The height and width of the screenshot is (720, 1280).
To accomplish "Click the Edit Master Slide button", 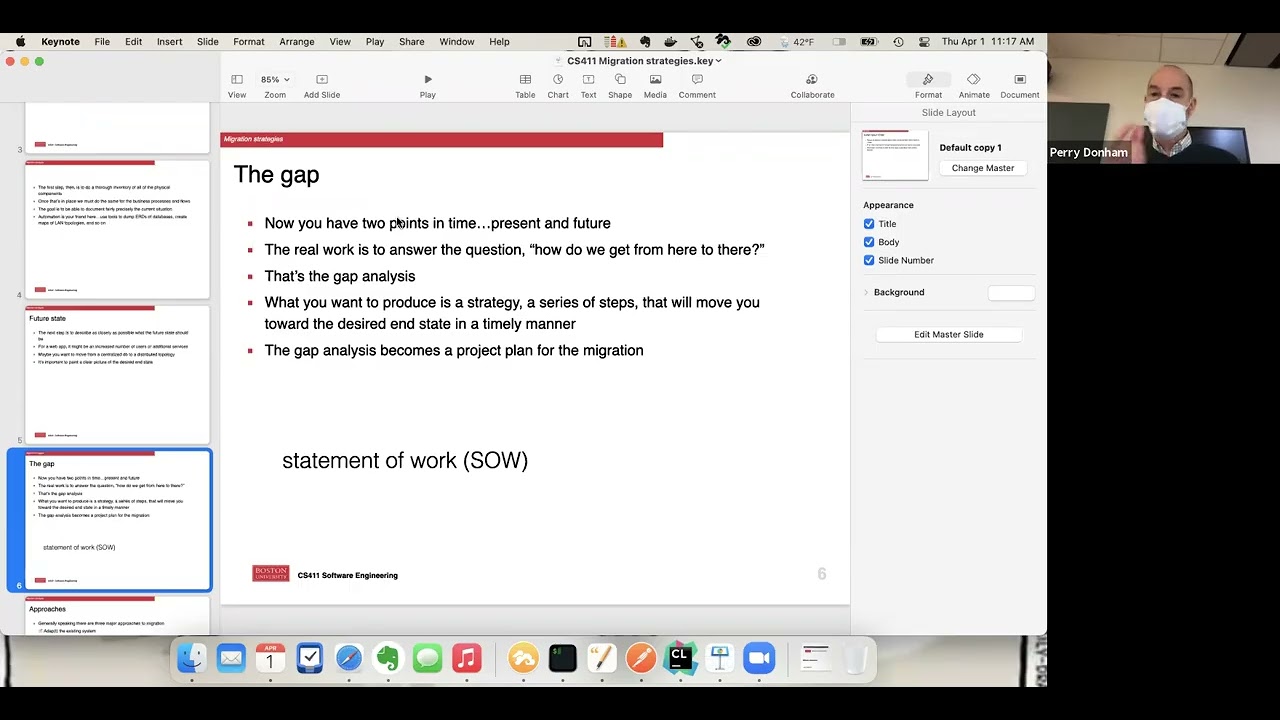I will (x=949, y=334).
